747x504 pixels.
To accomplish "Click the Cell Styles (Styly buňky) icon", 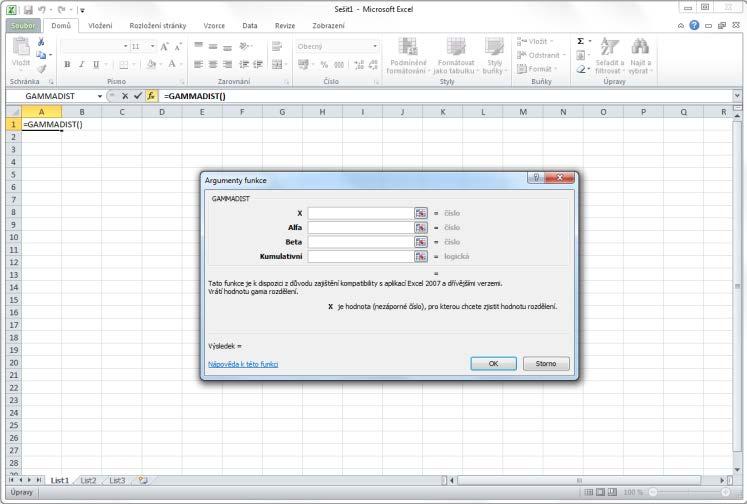I will tap(494, 47).
